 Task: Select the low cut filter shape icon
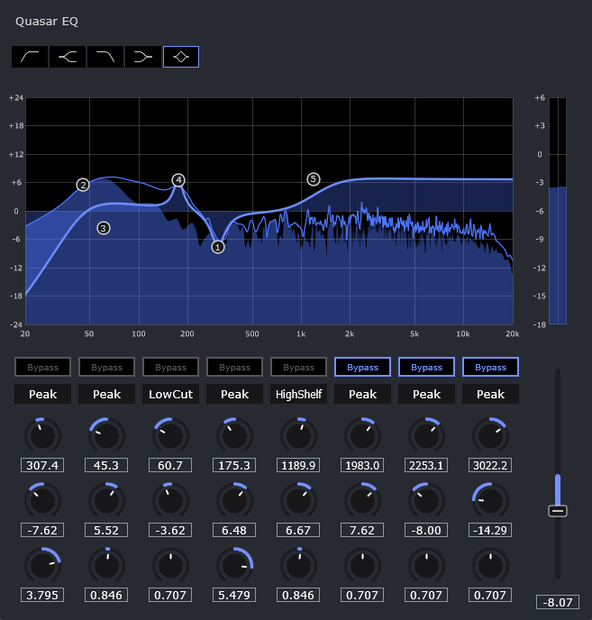tap(30, 57)
